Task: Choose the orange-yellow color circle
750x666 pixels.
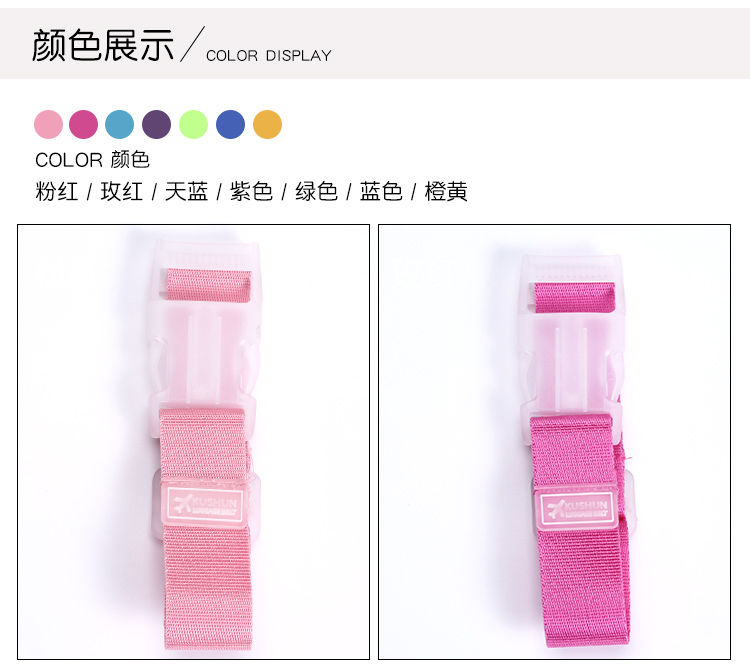Action: click(267, 124)
